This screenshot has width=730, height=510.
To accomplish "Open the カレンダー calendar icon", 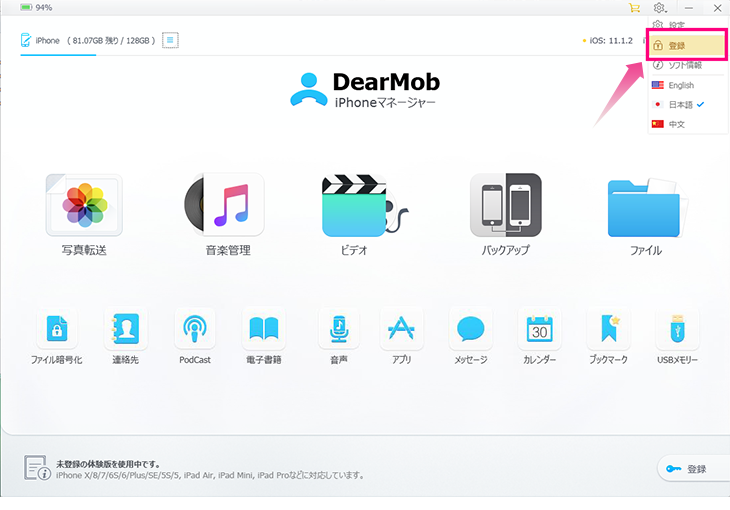I will (x=540, y=329).
